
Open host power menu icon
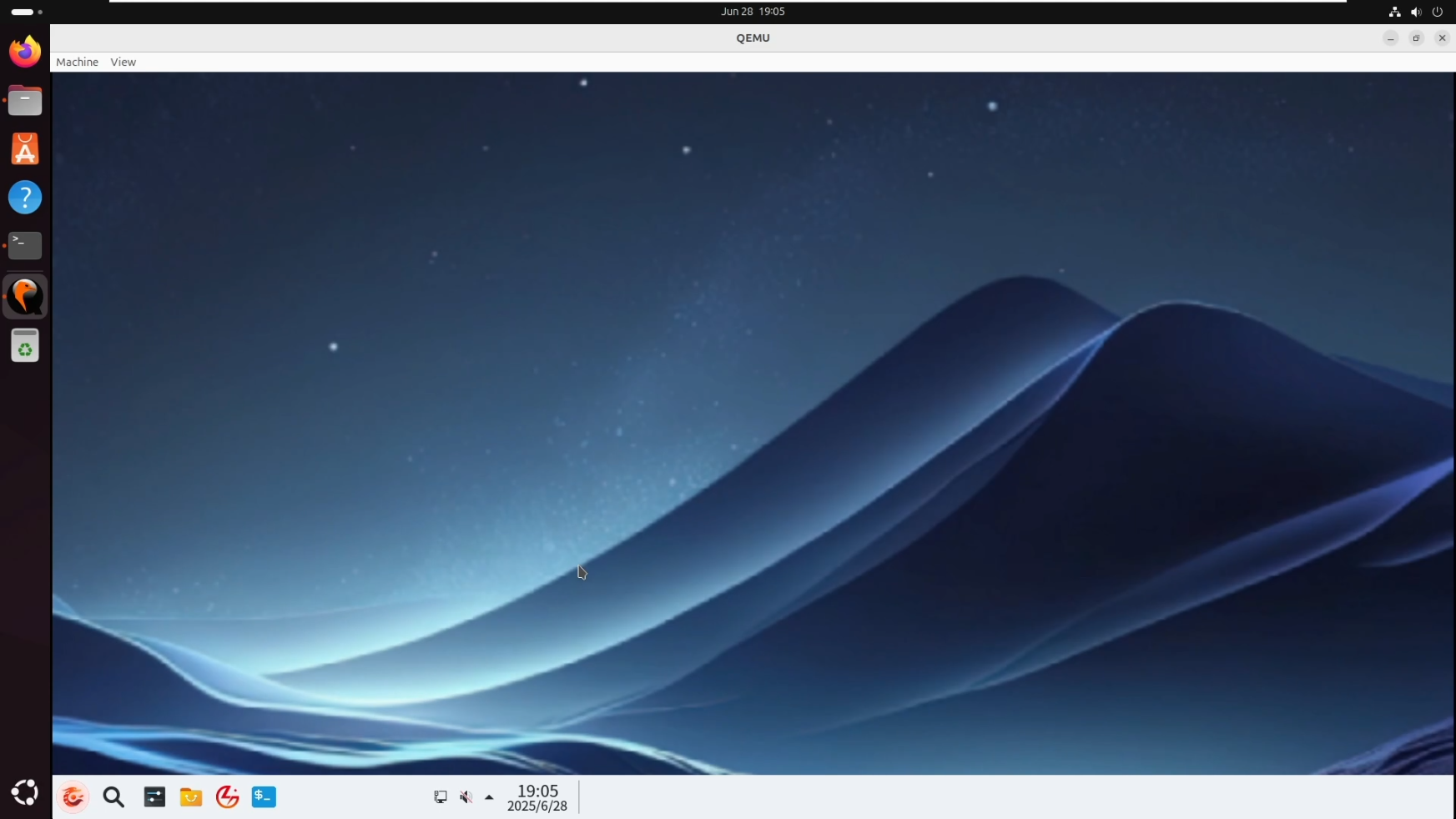[x=1438, y=12]
